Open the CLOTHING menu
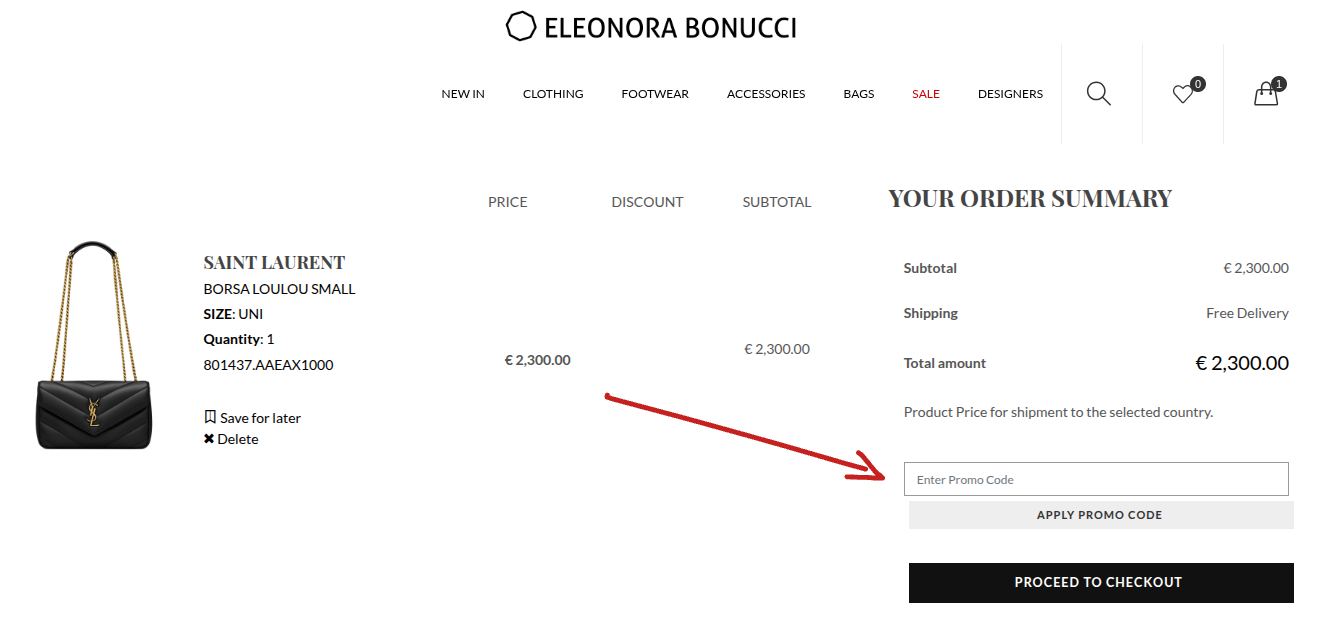 (x=553, y=93)
